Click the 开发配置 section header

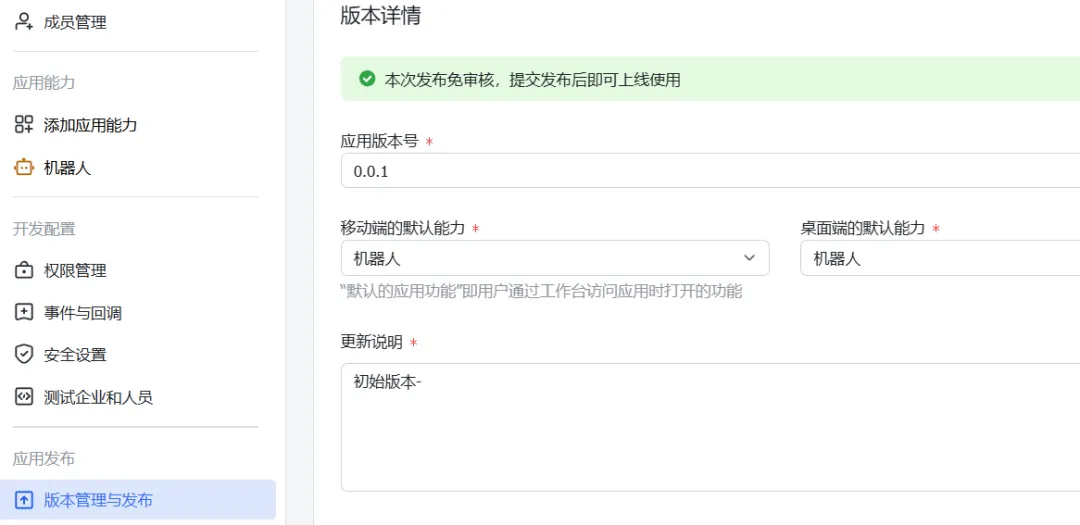(43, 229)
